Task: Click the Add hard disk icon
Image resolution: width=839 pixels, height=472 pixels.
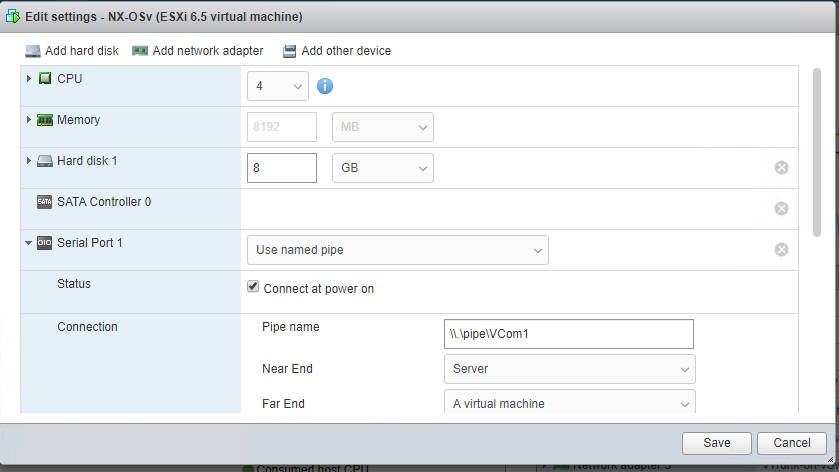Action: tap(33, 51)
